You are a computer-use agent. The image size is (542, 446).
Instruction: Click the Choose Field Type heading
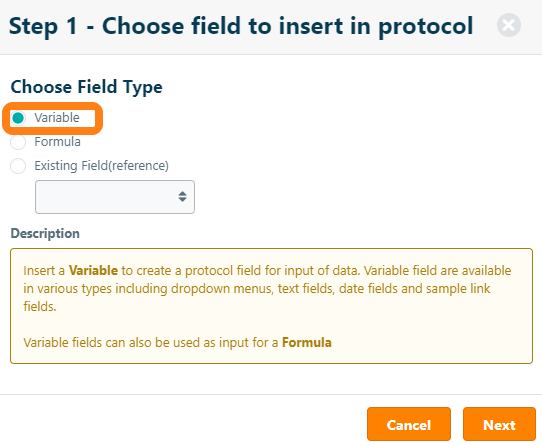(x=86, y=87)
